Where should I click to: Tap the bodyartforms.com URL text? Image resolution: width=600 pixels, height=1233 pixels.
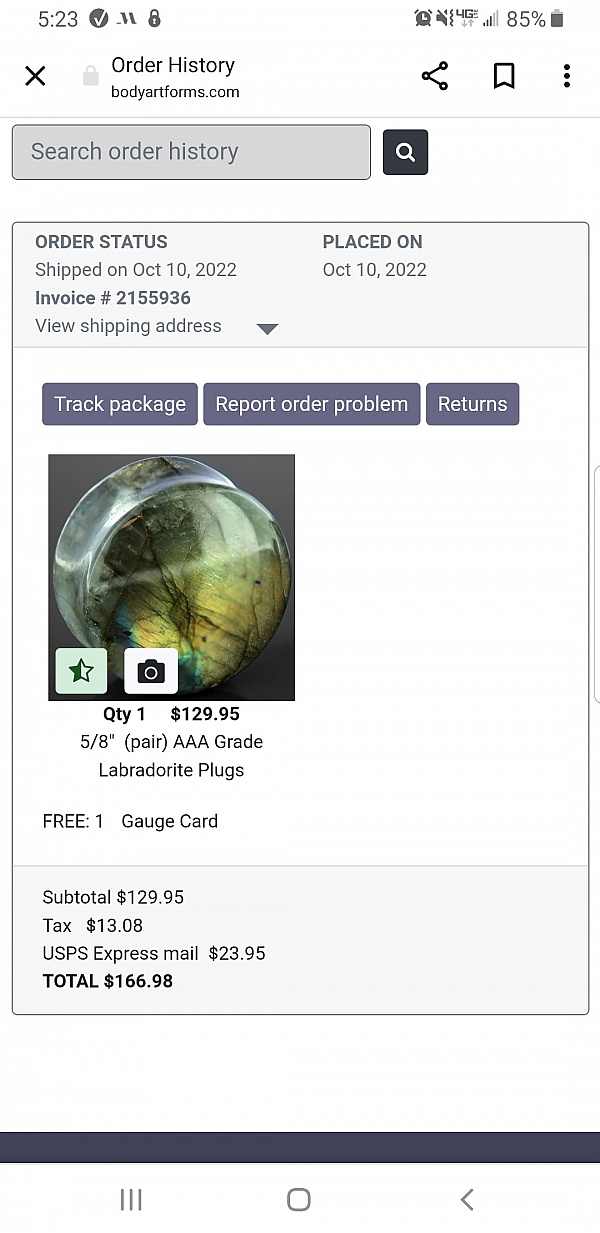click(175, 92)
